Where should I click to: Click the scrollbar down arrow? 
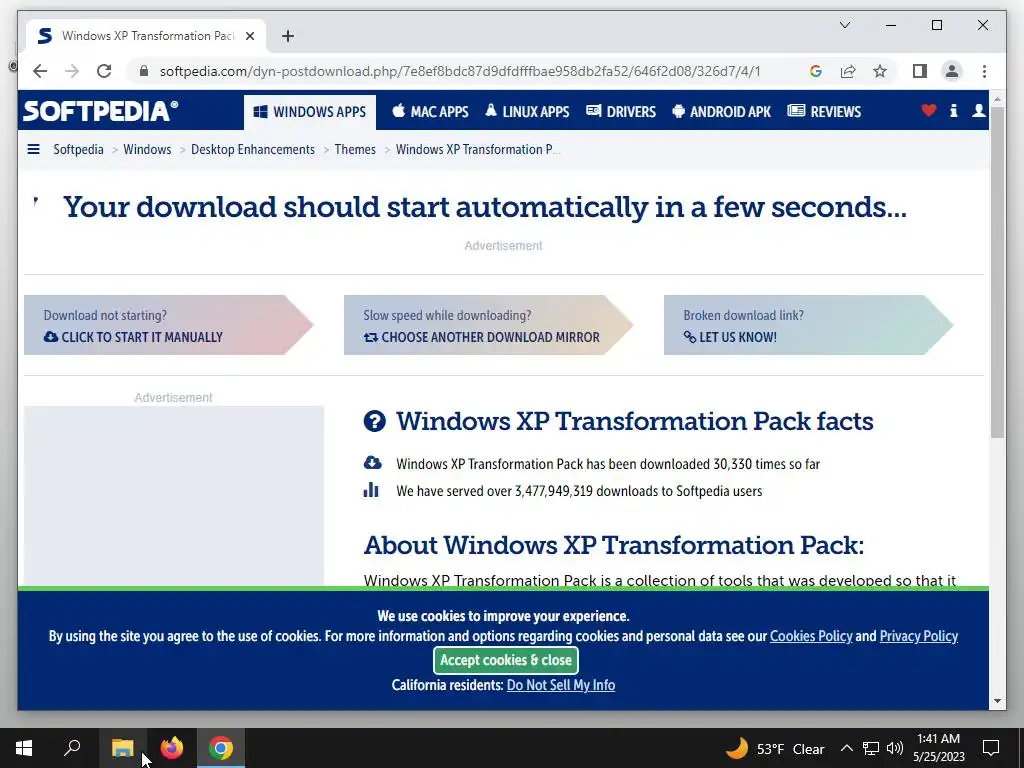(x=997, y=701)
